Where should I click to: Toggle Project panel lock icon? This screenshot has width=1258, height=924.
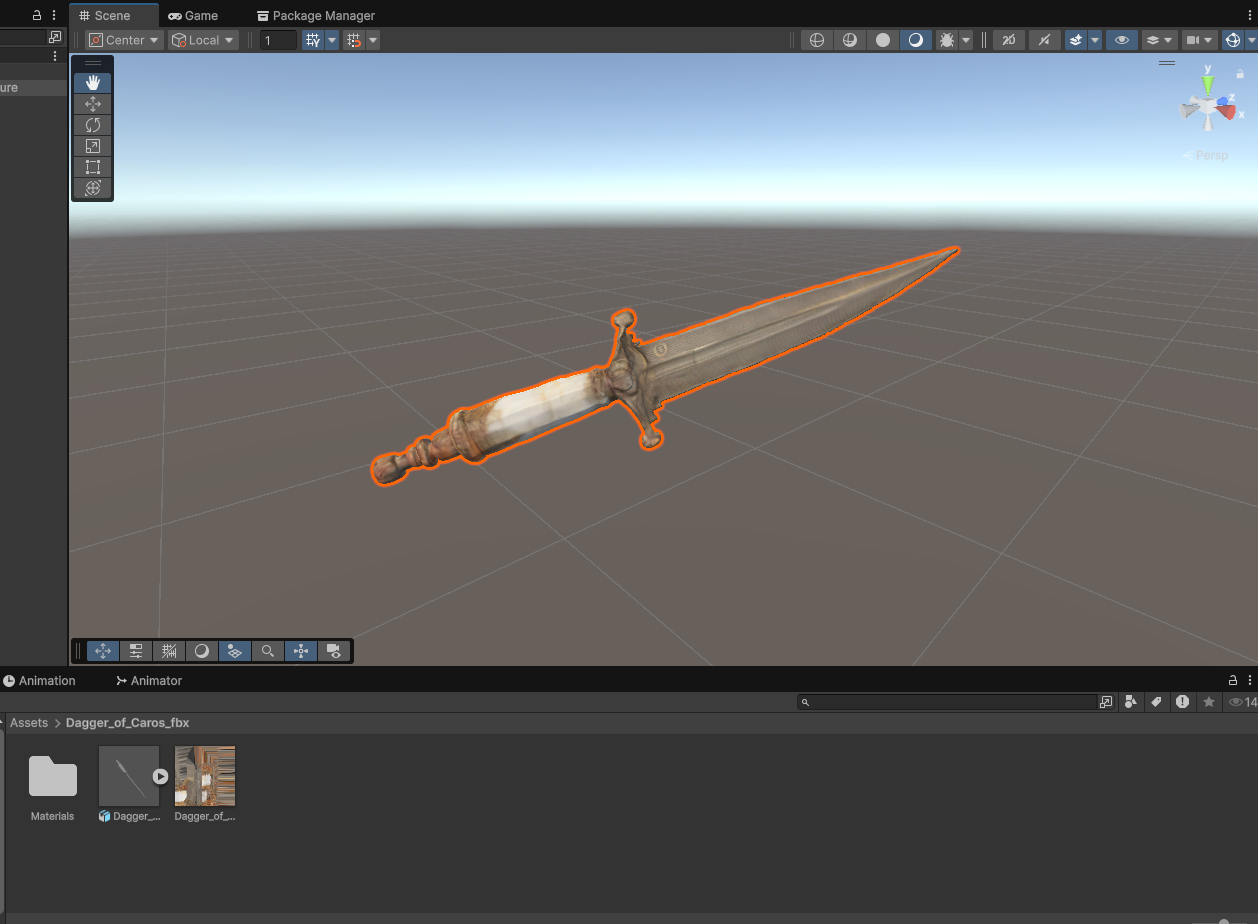coord(1233,680)
